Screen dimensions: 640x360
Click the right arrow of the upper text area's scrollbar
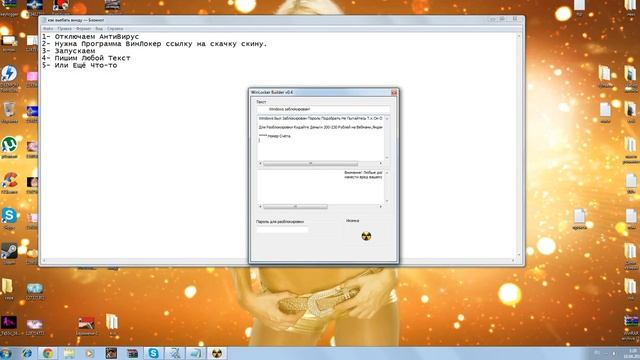tap(381, 164)
